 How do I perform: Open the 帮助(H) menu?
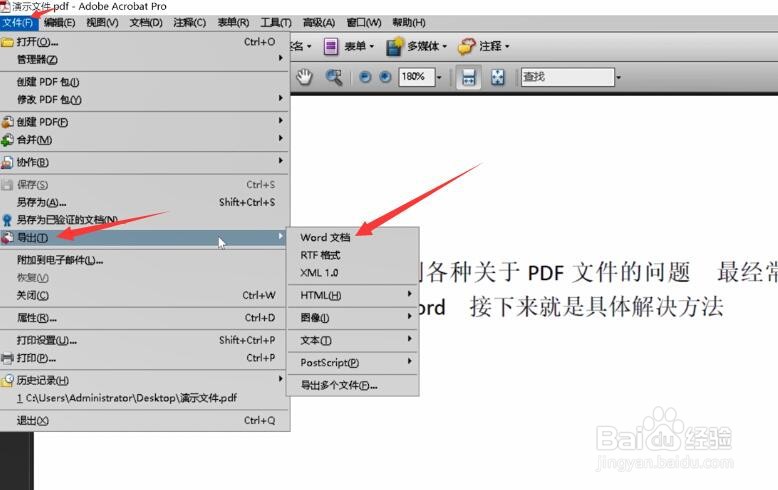point(409,23)
